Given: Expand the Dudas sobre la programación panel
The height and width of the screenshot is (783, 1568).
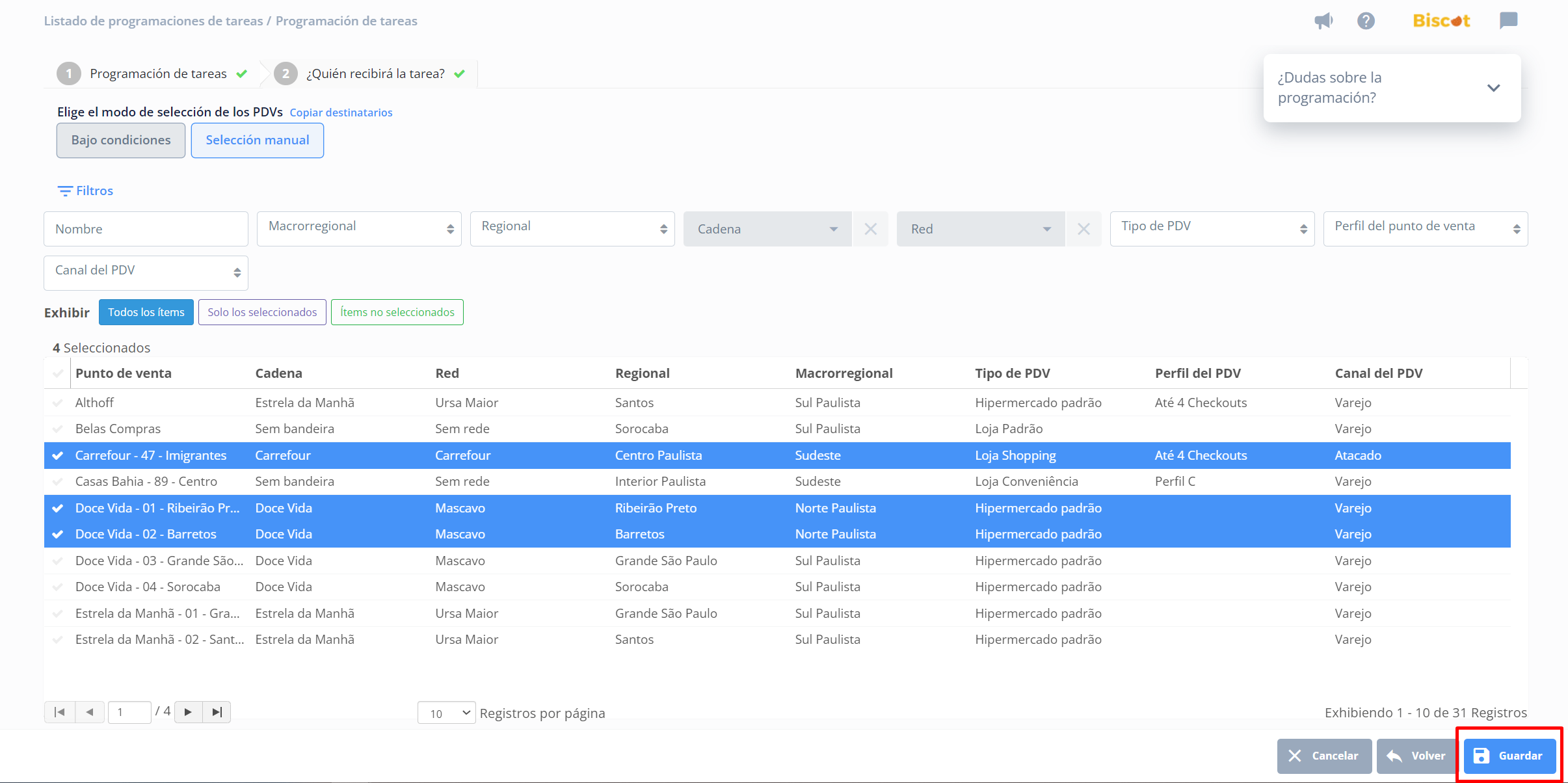Looking at the screenshot, I should [x=1493, y=88].
